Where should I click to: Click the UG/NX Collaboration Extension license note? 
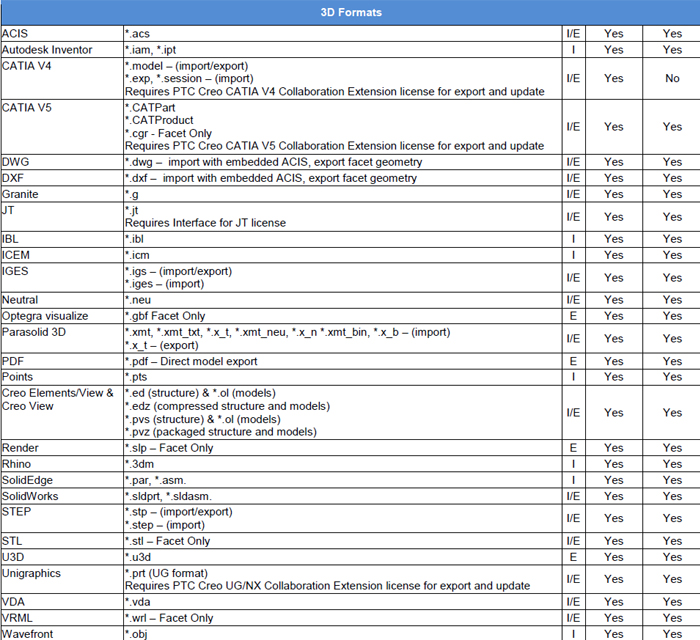click(328, 586)
